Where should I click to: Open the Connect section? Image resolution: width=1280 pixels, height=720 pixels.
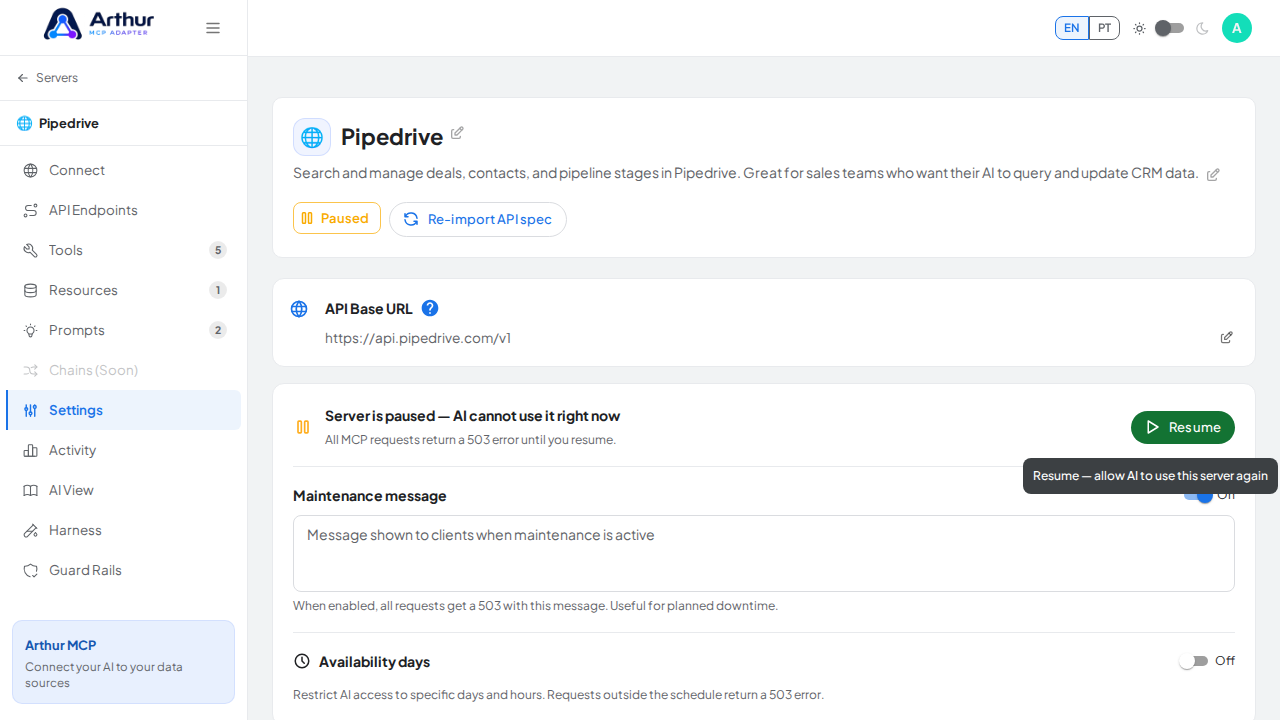coord(123,170)
